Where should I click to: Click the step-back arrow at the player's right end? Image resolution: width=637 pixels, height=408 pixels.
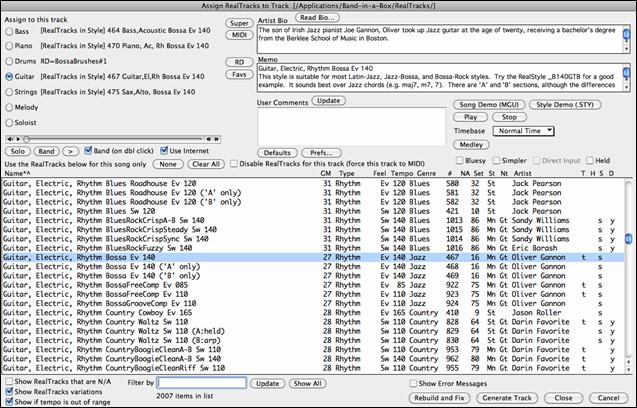coord(209,139)
